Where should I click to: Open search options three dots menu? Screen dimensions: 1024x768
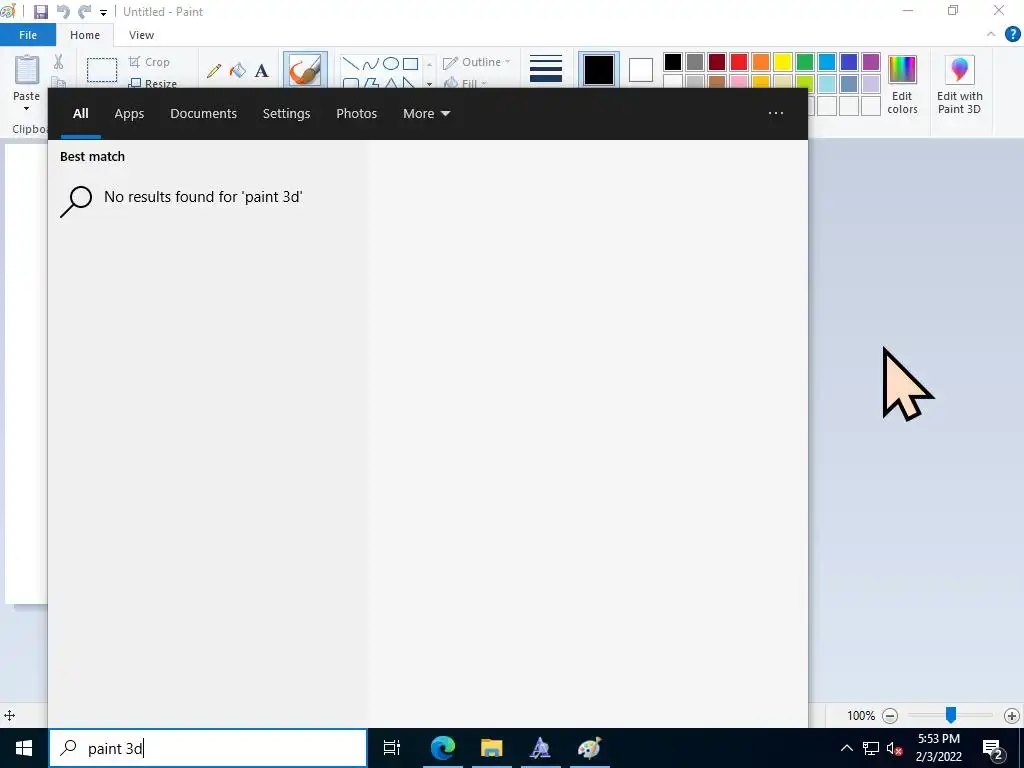pos(776,113)
